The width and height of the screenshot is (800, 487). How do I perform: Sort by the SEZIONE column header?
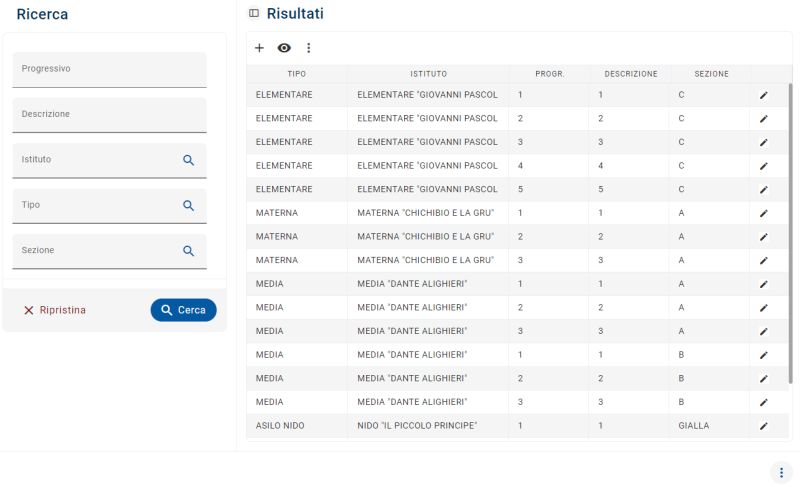pos(711,74)
